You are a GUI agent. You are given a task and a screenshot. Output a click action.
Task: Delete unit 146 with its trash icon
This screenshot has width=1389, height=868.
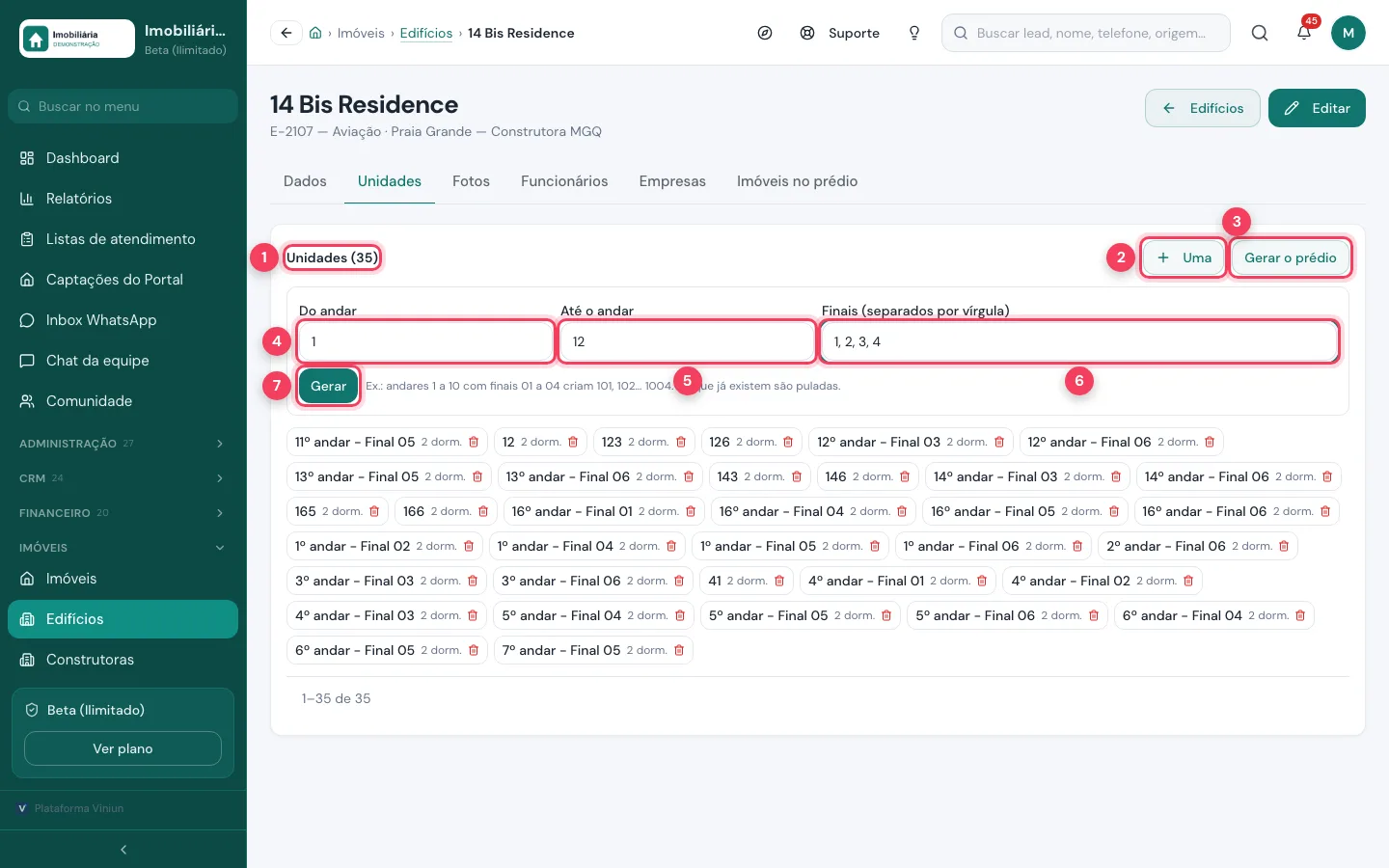[905, 476]
